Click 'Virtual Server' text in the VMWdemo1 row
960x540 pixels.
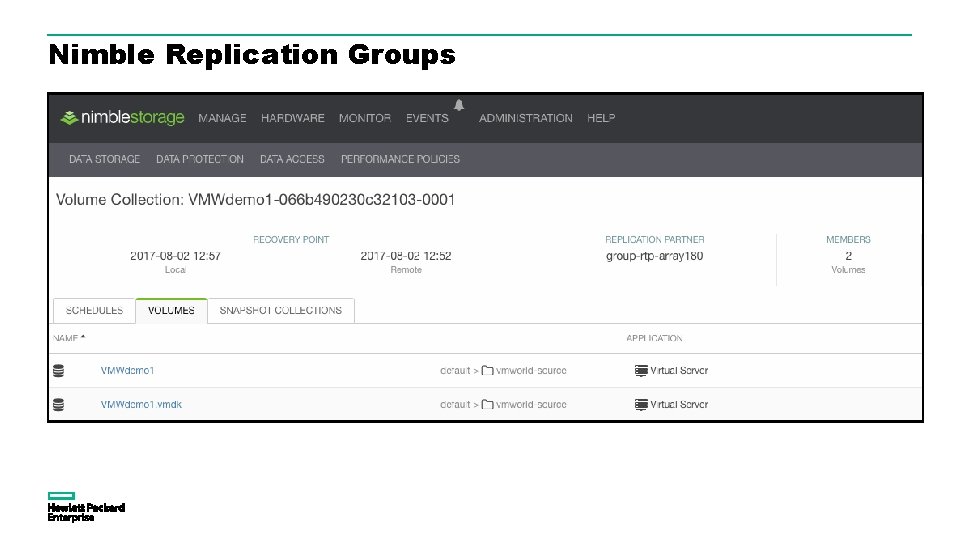[679, 370]
